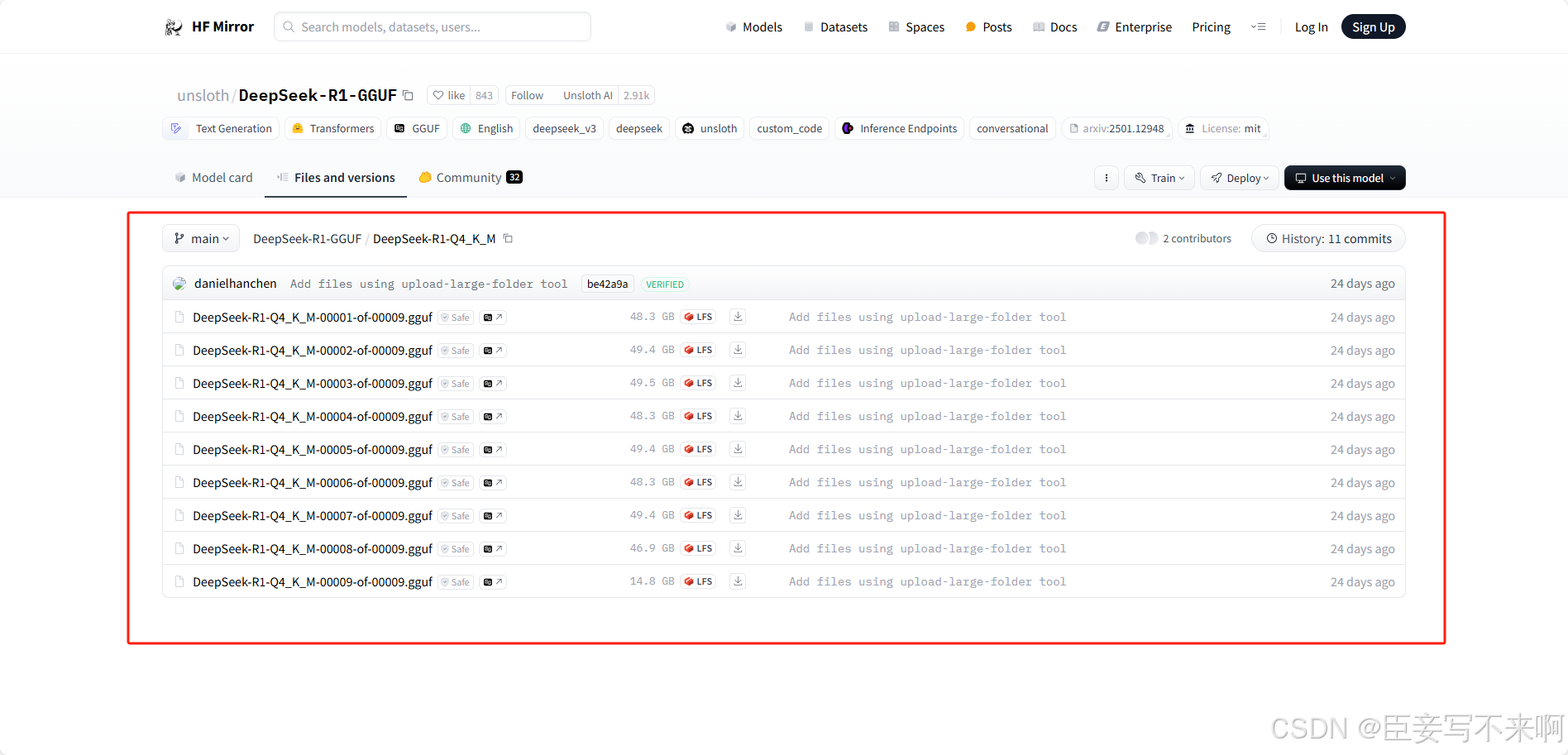Download DeepSeek-R1-Q4_K_M-00004-of-00009.gguf file

pyautogui.click(x=738, y=416)
